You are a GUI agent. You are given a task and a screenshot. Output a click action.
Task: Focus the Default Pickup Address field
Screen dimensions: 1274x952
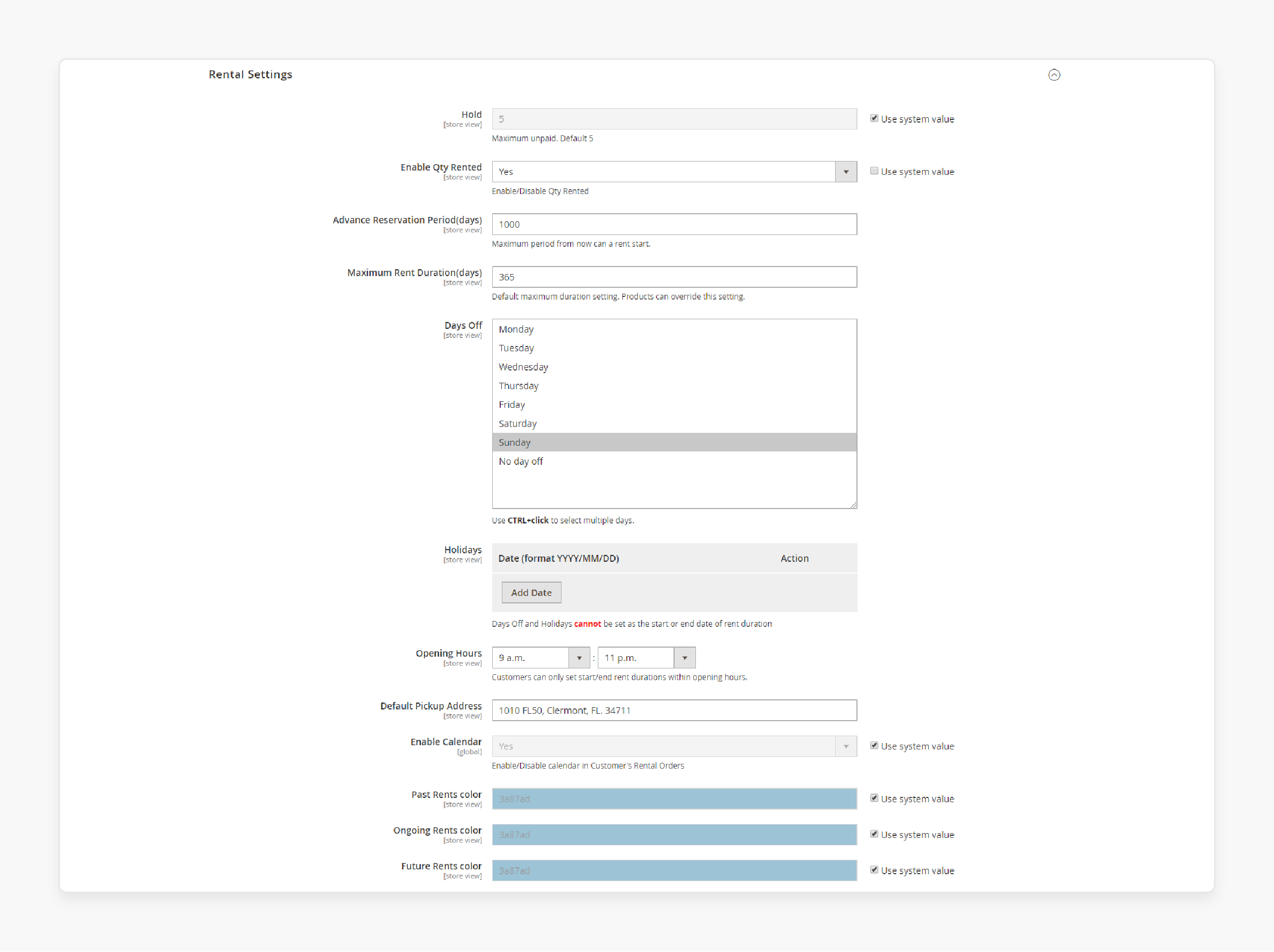pos(674,710)
